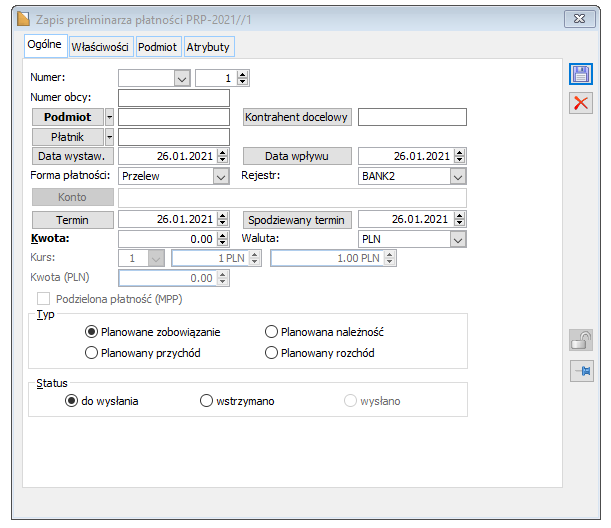Click the Kwota (PLN) spinner
The height and width of the screenshot is (528, 611).
click(223, 278)
